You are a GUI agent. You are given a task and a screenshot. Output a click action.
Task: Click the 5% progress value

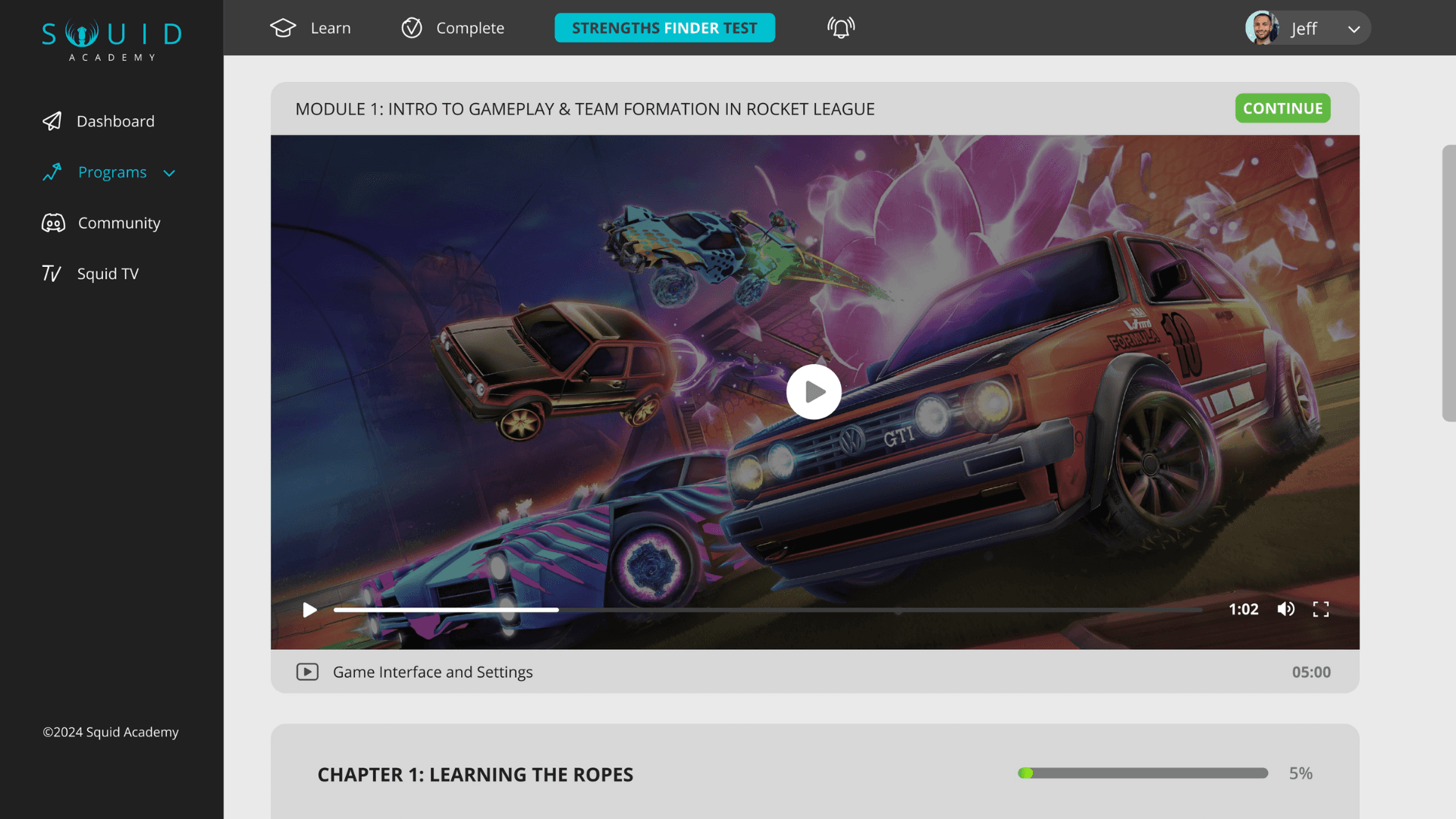tap(1301, 773)
